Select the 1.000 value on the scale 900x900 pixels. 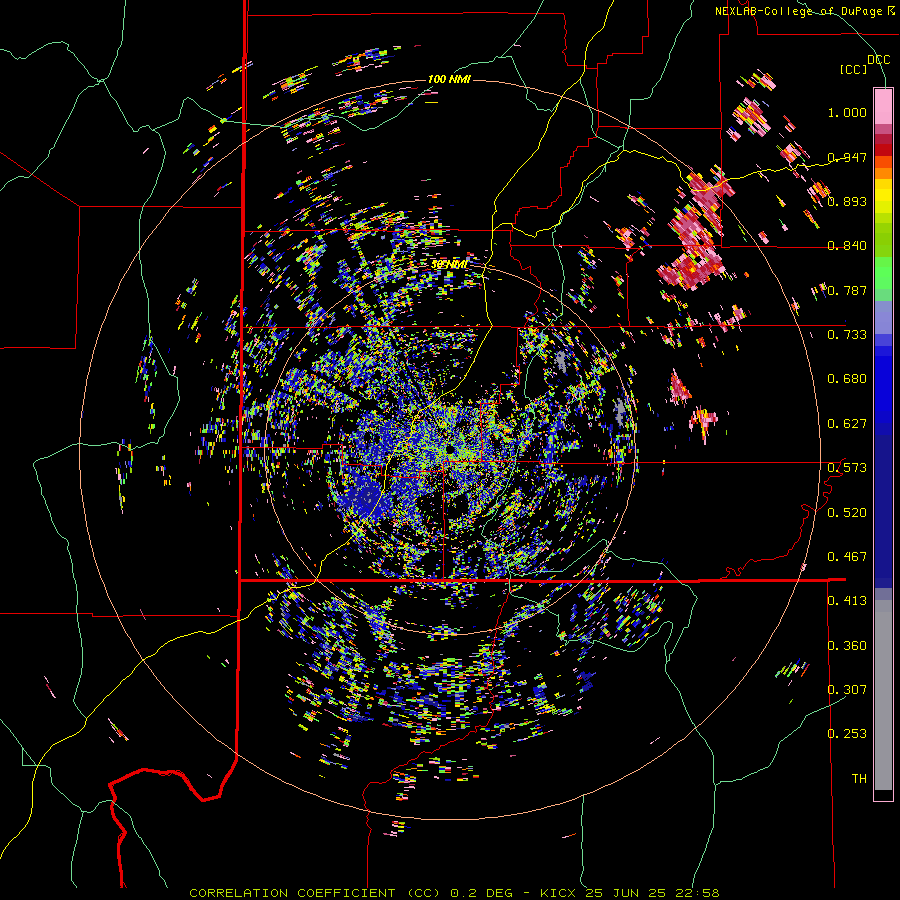[x=847, y=112]
